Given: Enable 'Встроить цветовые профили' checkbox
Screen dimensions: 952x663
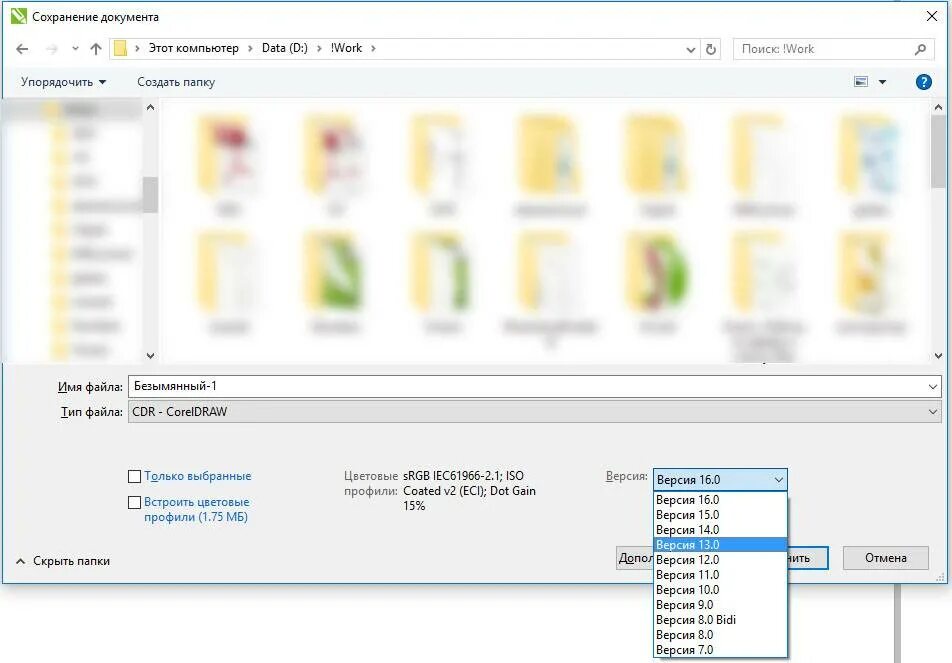Looking at the screenshot, I should [x=135, y=502].
